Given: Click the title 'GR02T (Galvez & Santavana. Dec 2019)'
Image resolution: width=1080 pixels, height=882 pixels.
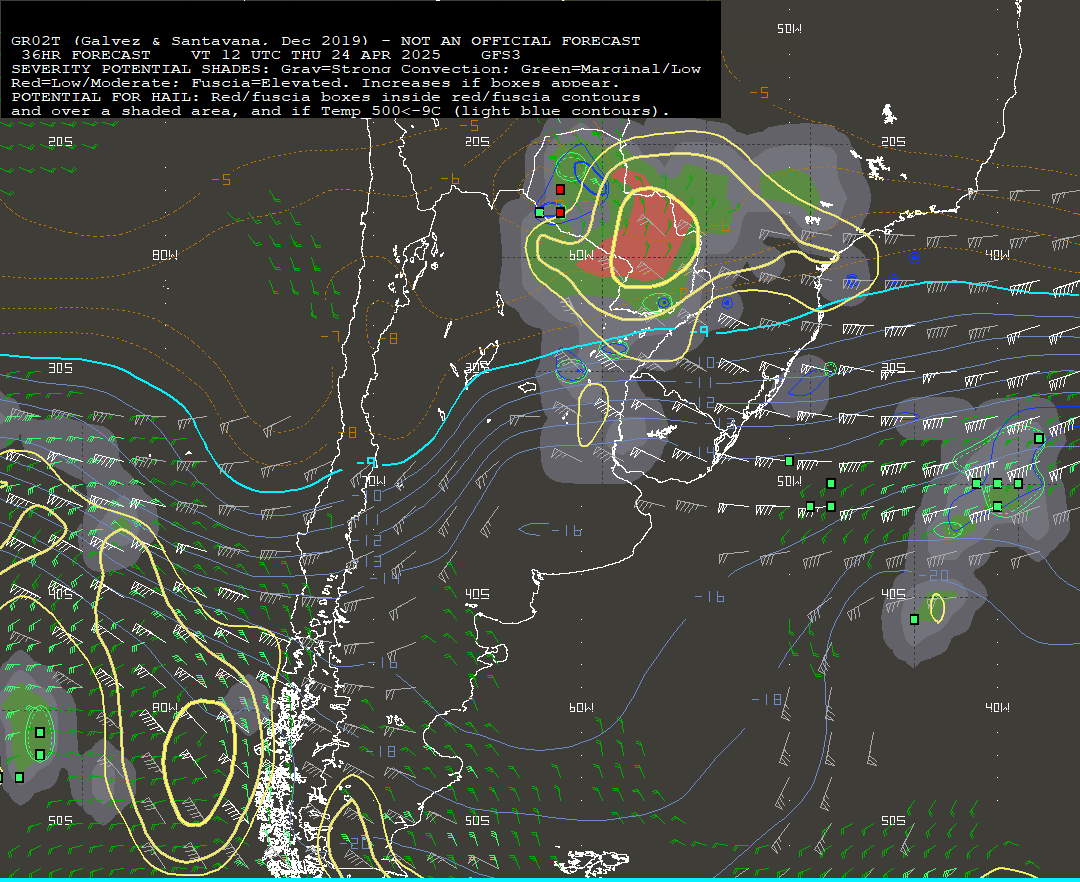Looking at the screenshot, I should point(190,41).
